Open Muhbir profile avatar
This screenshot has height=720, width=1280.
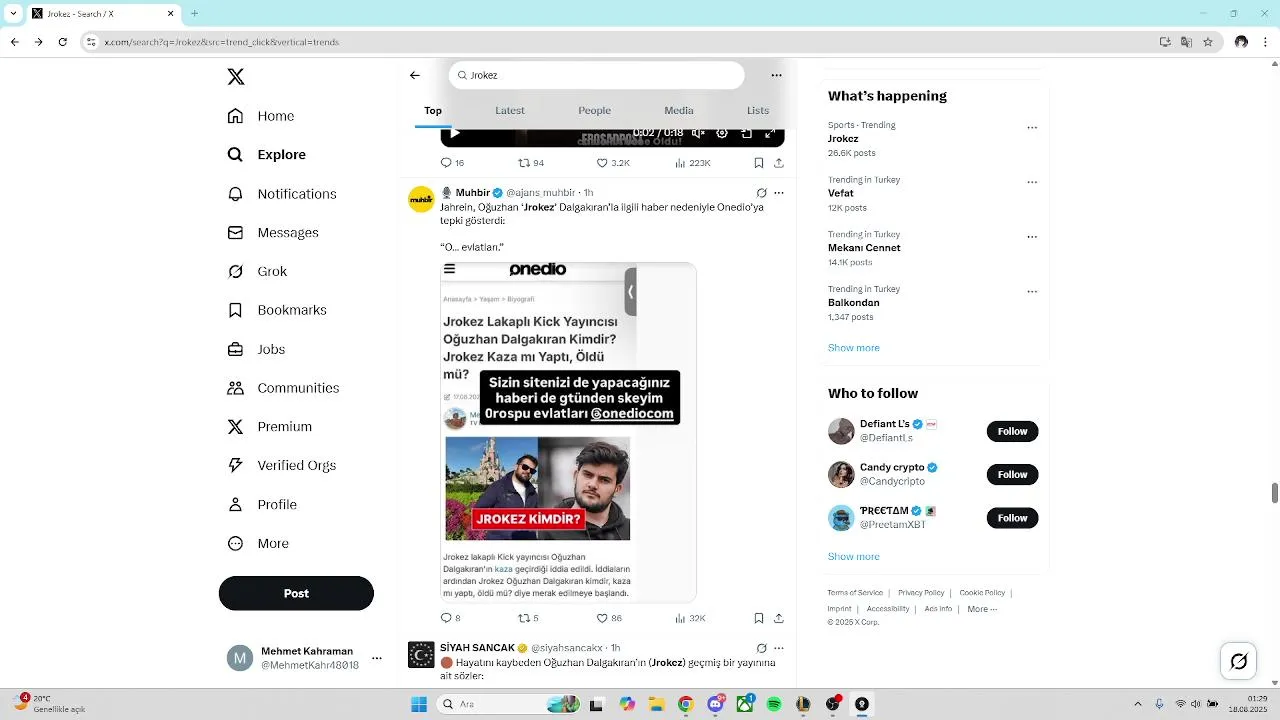tap(421, 199)
